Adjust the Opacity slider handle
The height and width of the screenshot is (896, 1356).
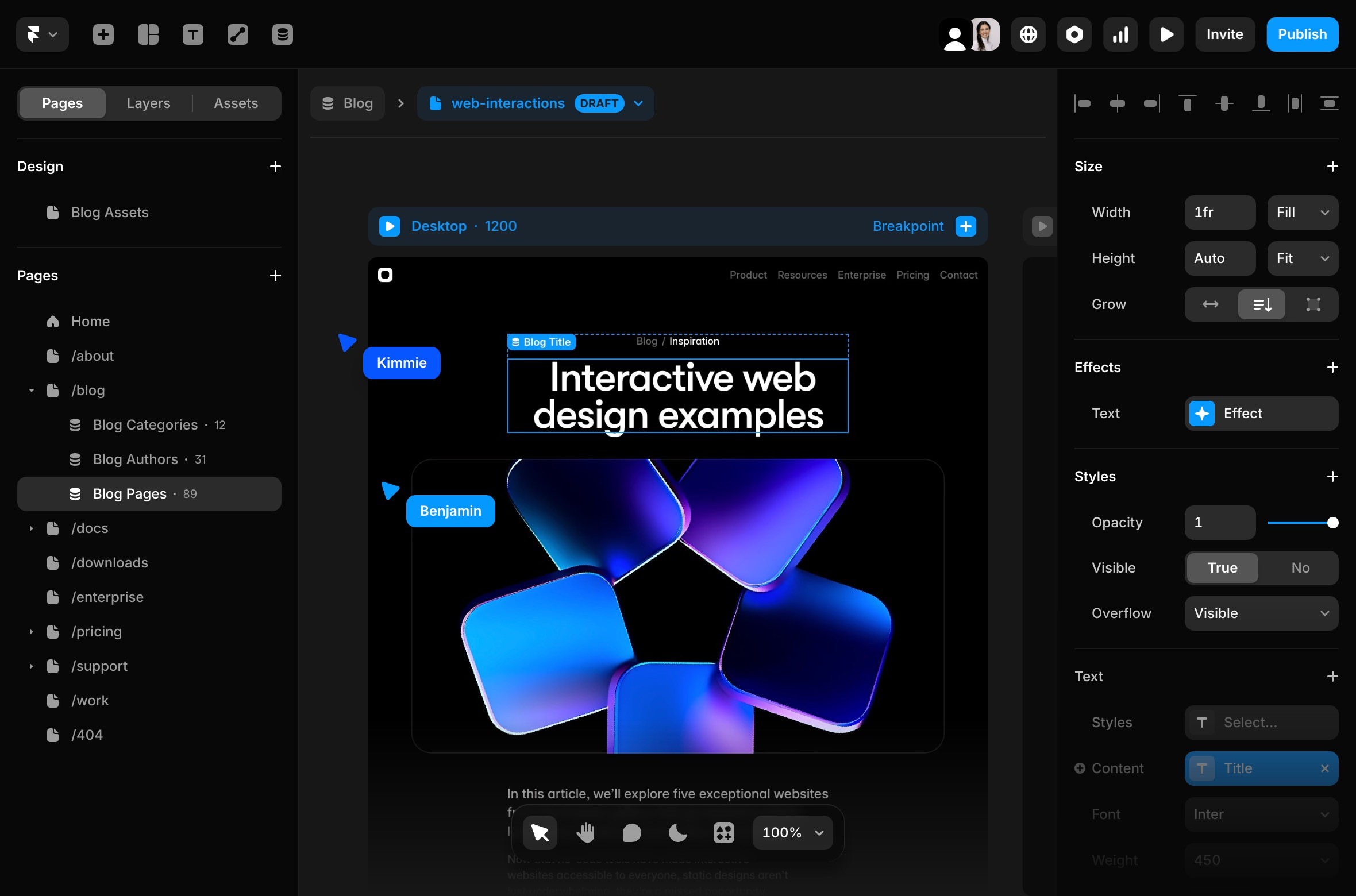[1332, 522]
